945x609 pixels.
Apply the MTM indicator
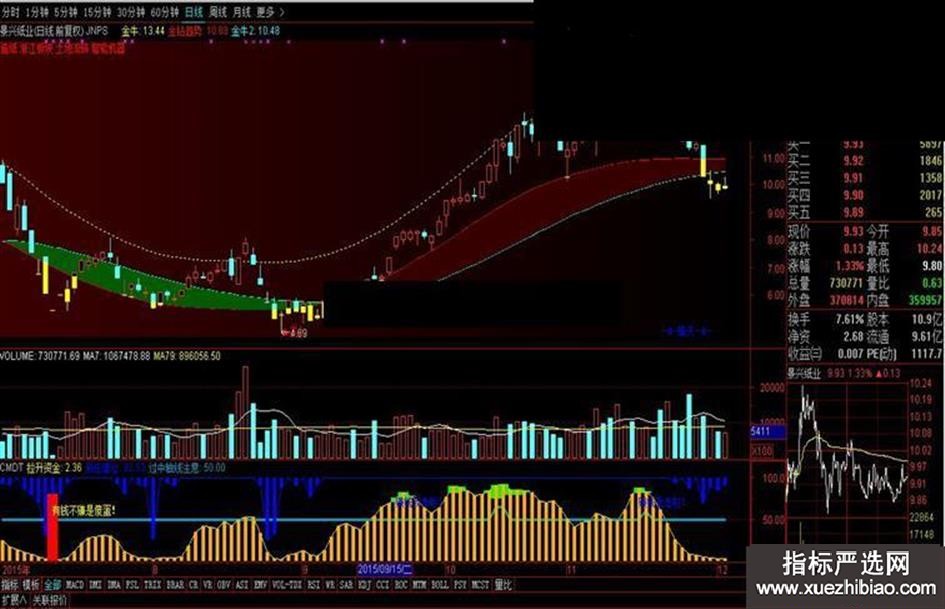[419, 585]
